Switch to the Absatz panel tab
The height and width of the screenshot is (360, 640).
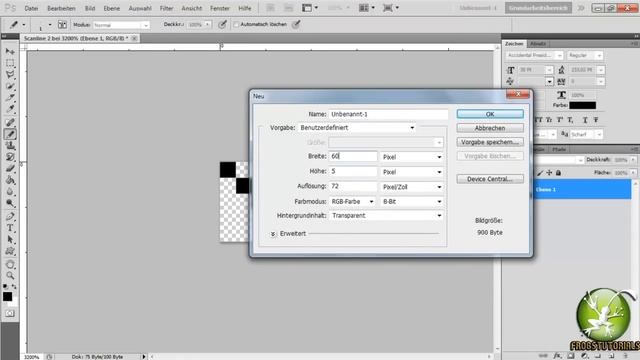[538, 44]
